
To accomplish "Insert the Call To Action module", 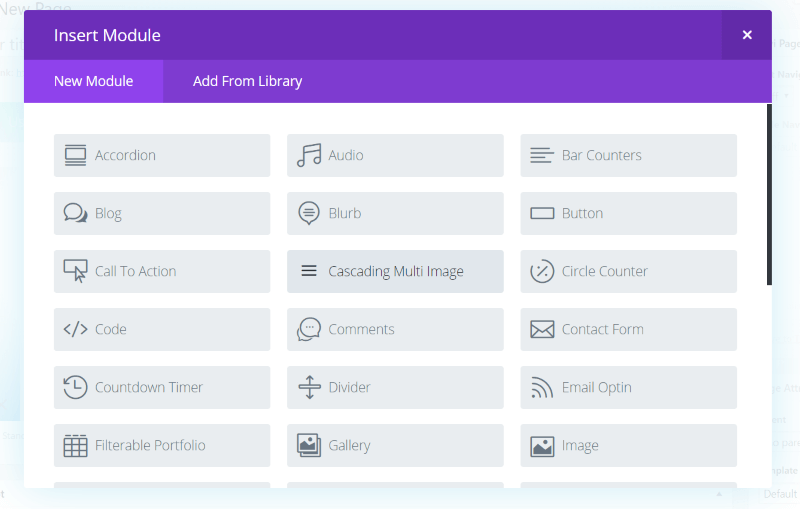I will [x=162, y=271].
